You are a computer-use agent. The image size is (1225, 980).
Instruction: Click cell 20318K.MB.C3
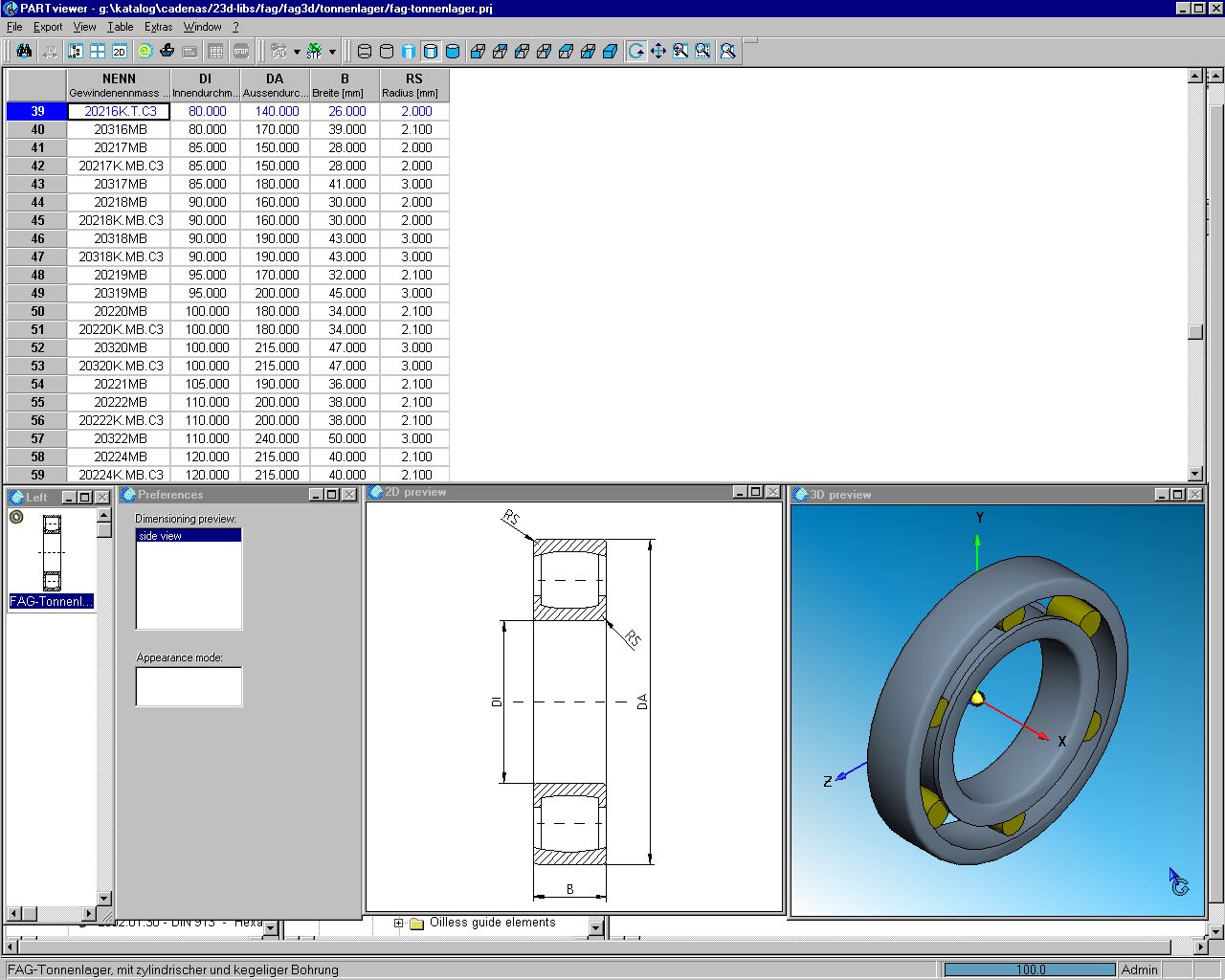[x=120, y=256]
